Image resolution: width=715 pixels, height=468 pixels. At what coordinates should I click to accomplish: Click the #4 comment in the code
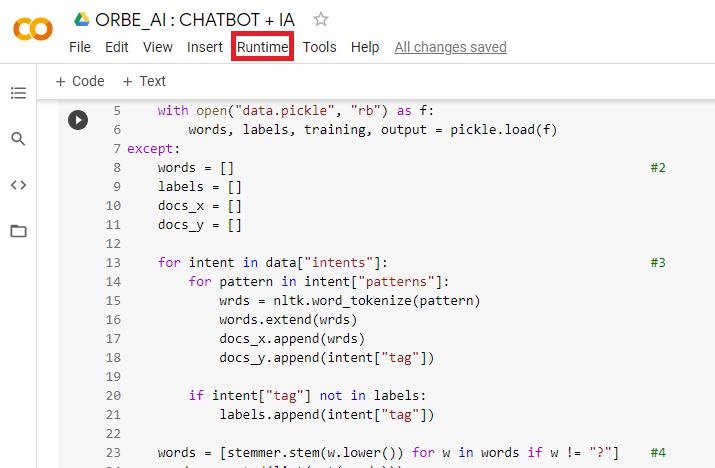tap(658, 452)
